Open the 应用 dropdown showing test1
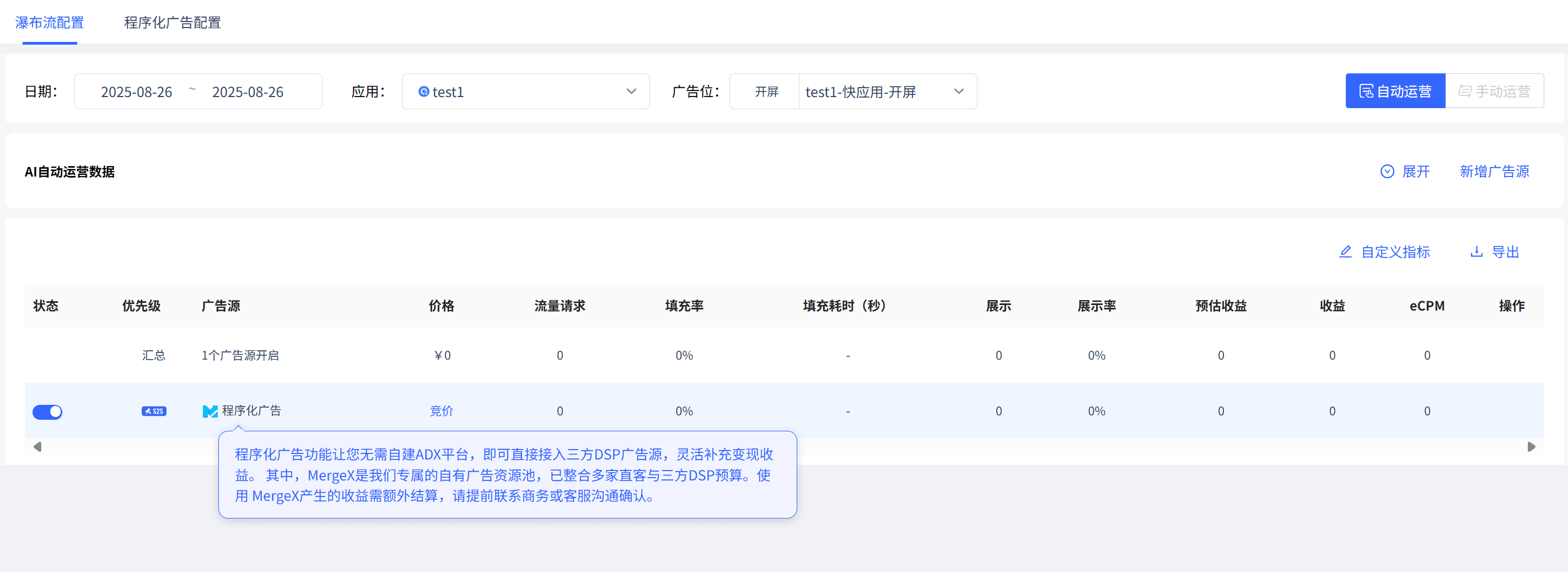This screenshot has height=572, width=1568. coord(525,92)
